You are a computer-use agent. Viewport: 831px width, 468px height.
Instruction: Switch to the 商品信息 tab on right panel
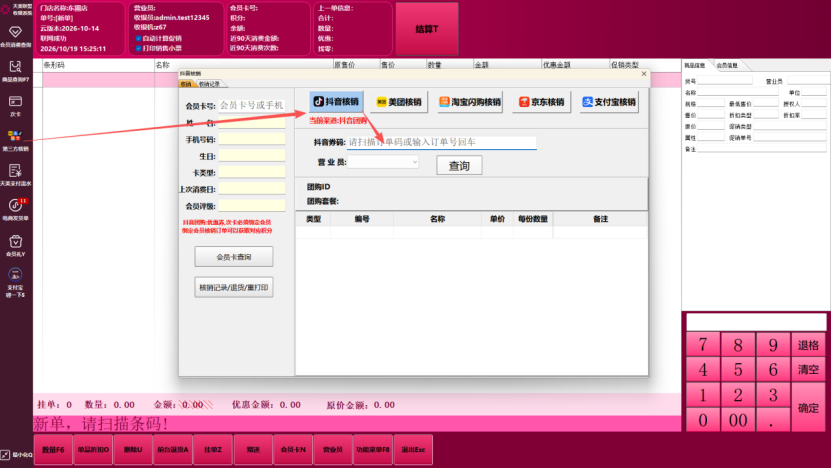pos(695,65)
